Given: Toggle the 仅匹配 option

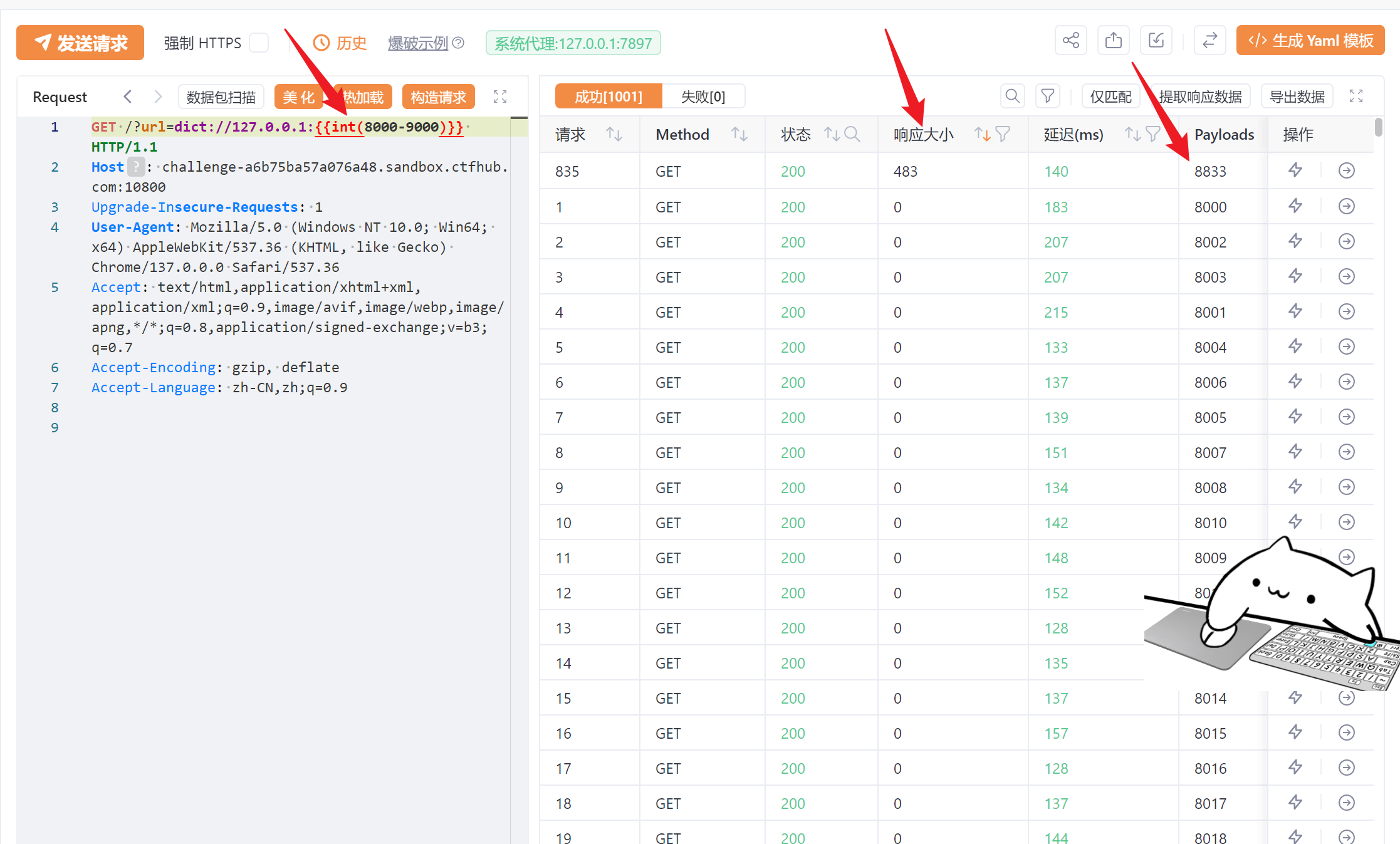Looking at the screenshot, I should point(1110,96).
